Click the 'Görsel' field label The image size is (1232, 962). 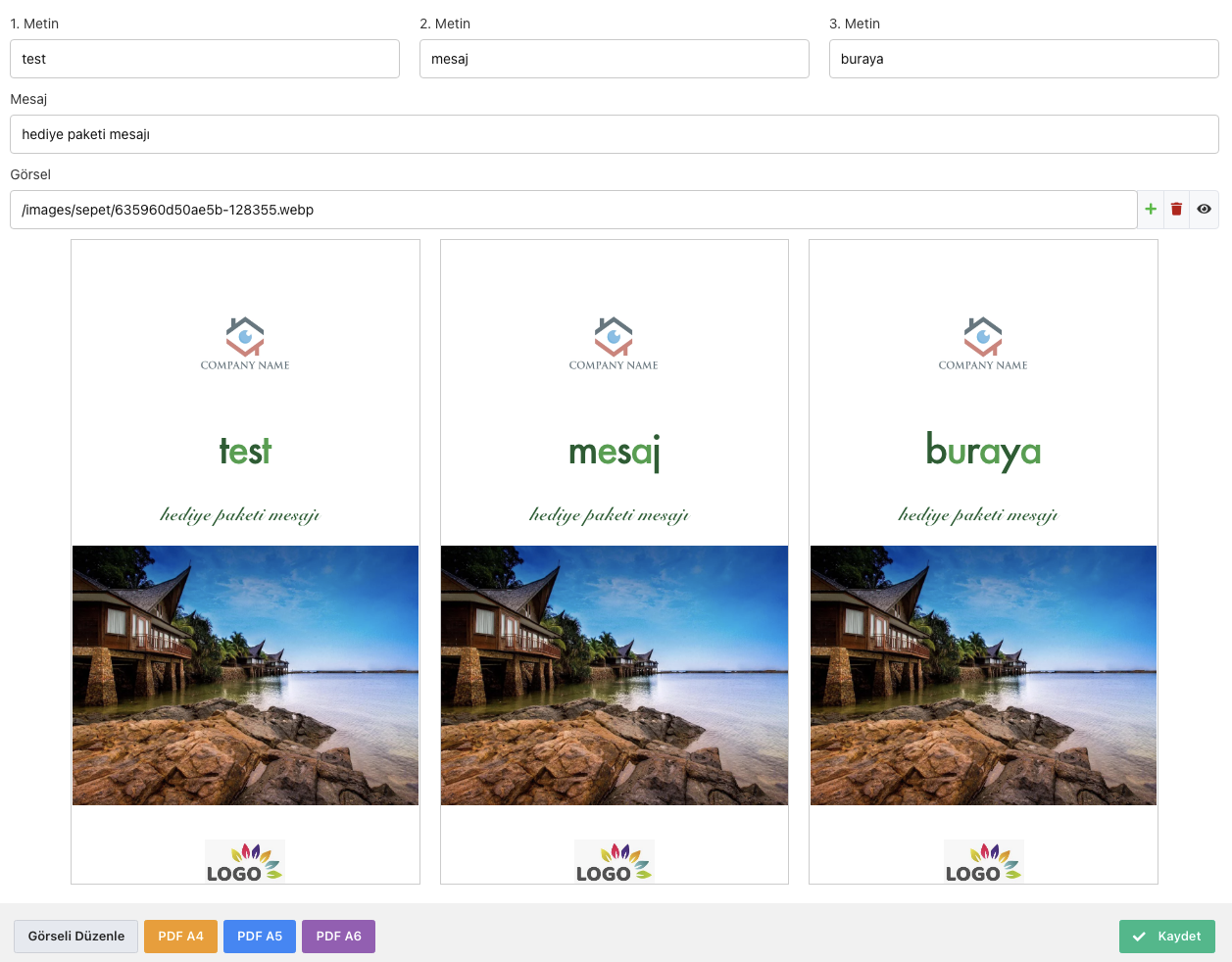coord(30,174)
